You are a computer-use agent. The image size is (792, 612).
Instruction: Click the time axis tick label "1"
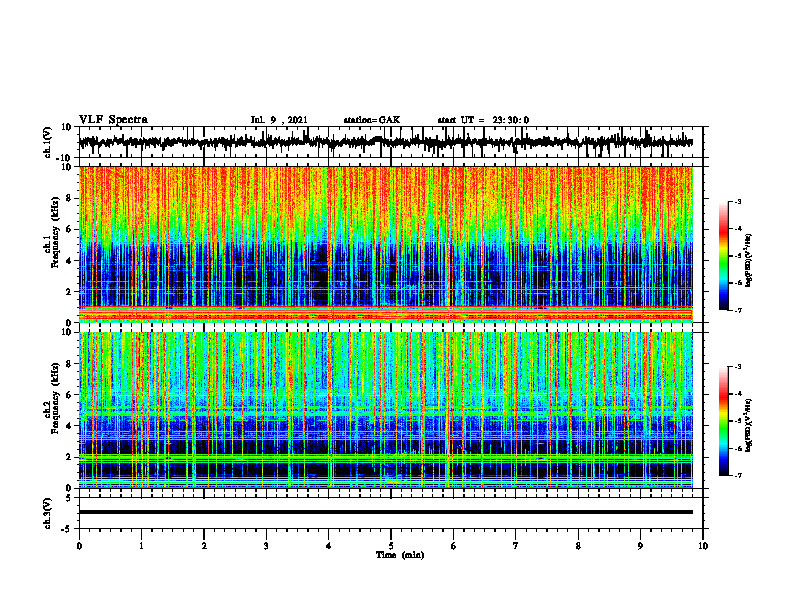click(x=141, y=546)
